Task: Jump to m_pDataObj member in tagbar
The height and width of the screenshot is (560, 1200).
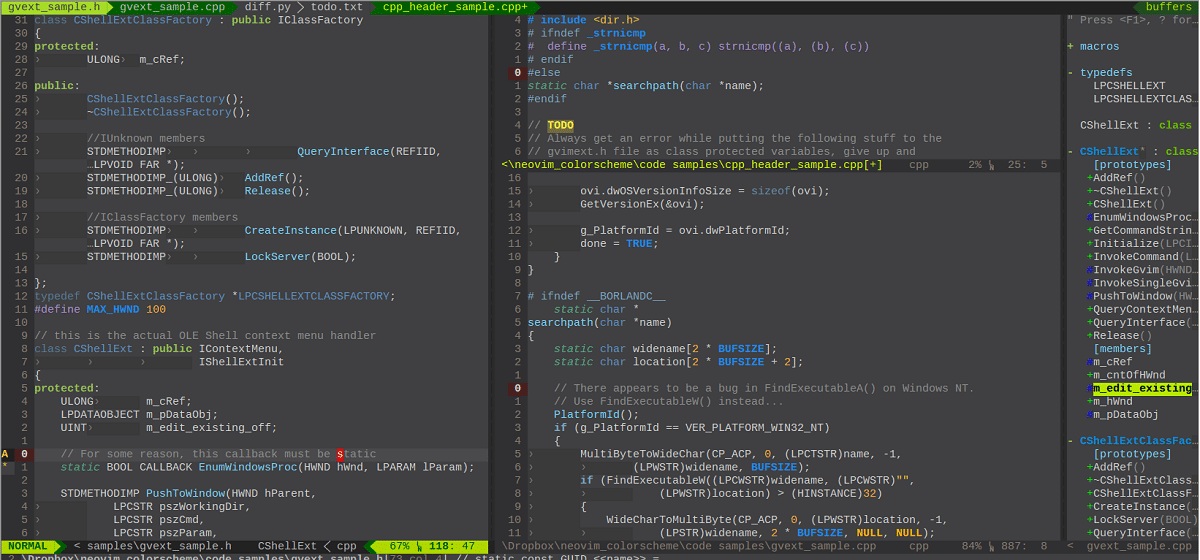Action: point(1122,414)
